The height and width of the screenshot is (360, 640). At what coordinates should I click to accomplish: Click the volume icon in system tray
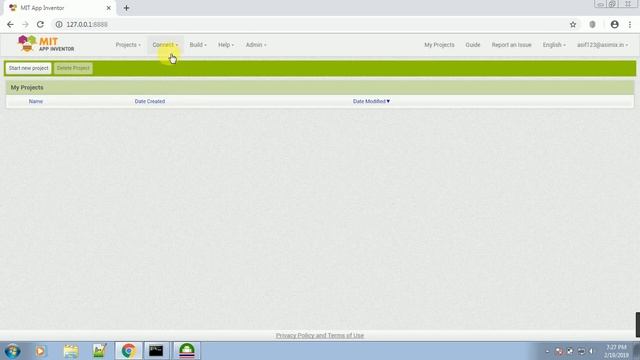click(x=591, y=351)
